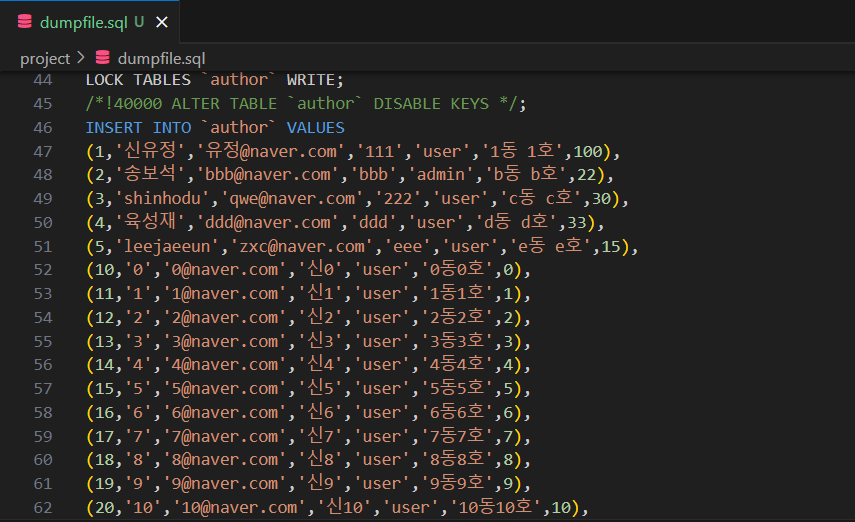This screenshot has height=522, width=855.
Task: Click the 'LOCK TABLES' text on line 44
Action: click(x=138, y=80)
